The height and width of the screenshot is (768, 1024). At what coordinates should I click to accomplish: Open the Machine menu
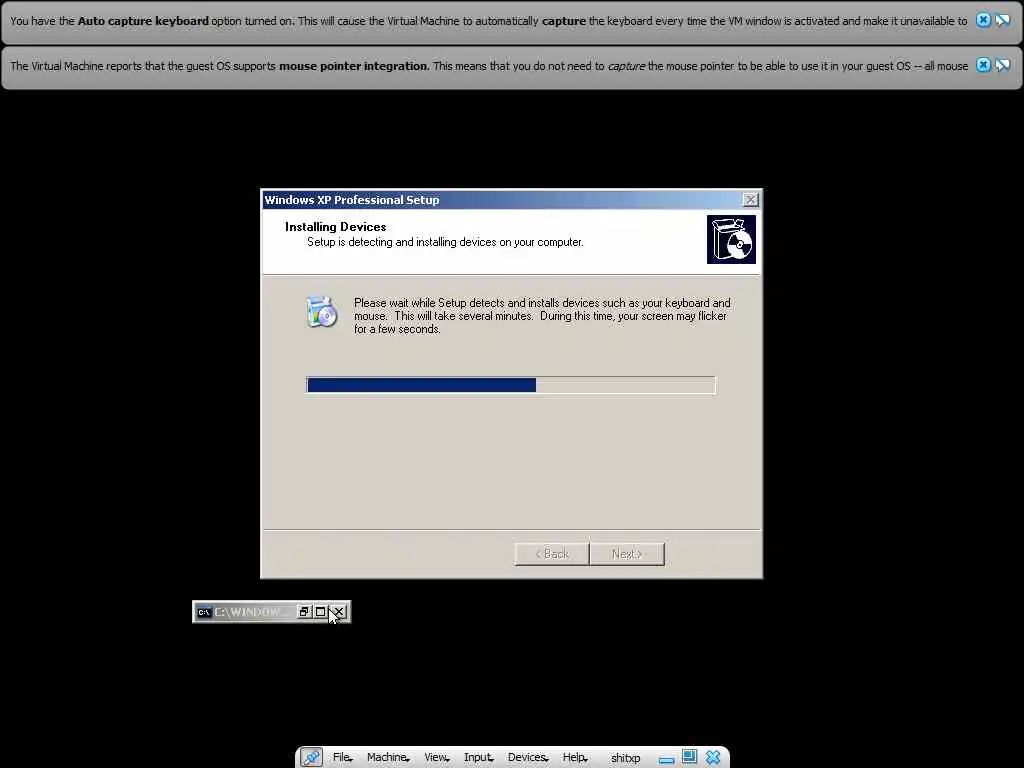pos(388,758)
